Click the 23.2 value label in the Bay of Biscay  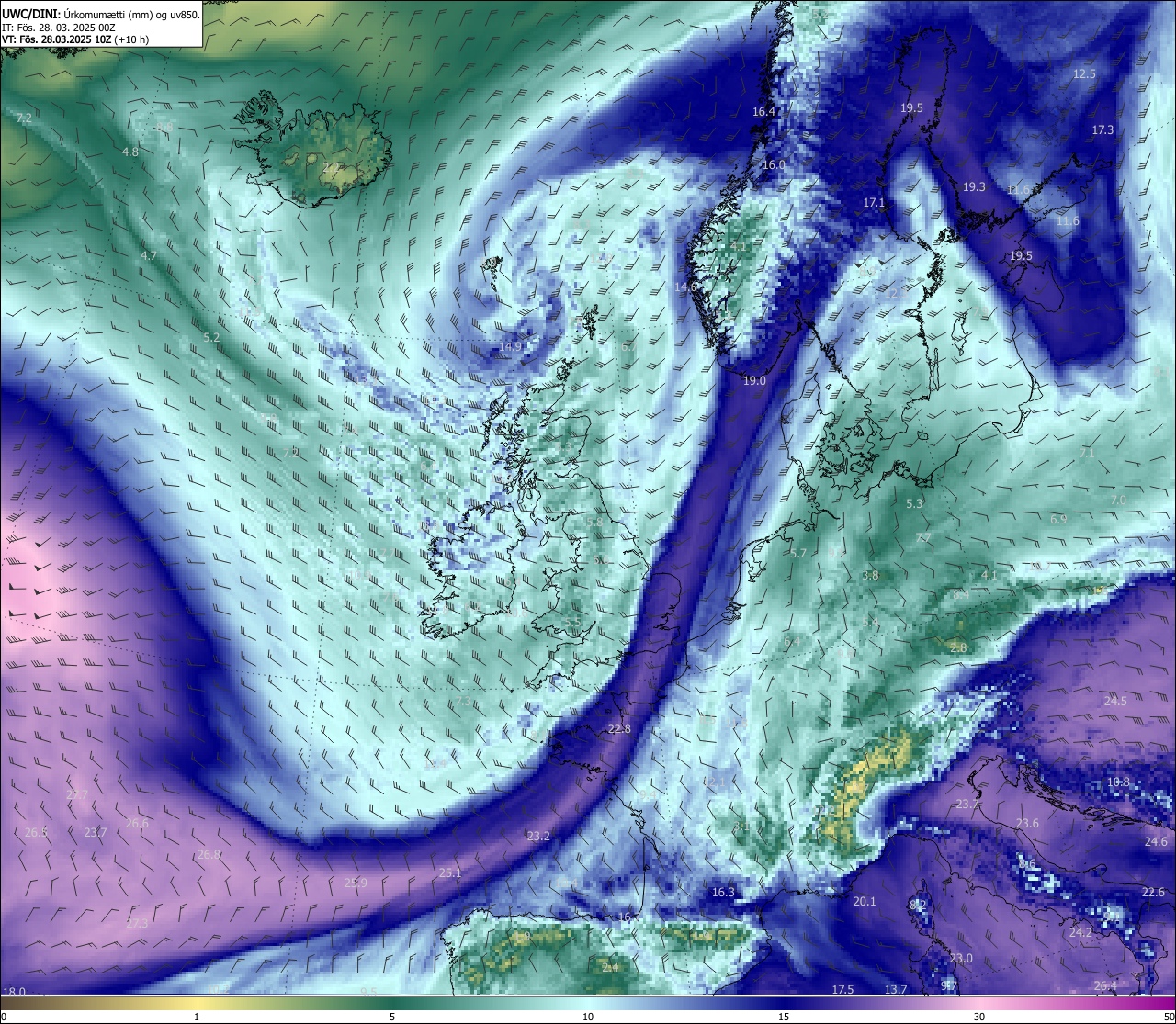538,837
